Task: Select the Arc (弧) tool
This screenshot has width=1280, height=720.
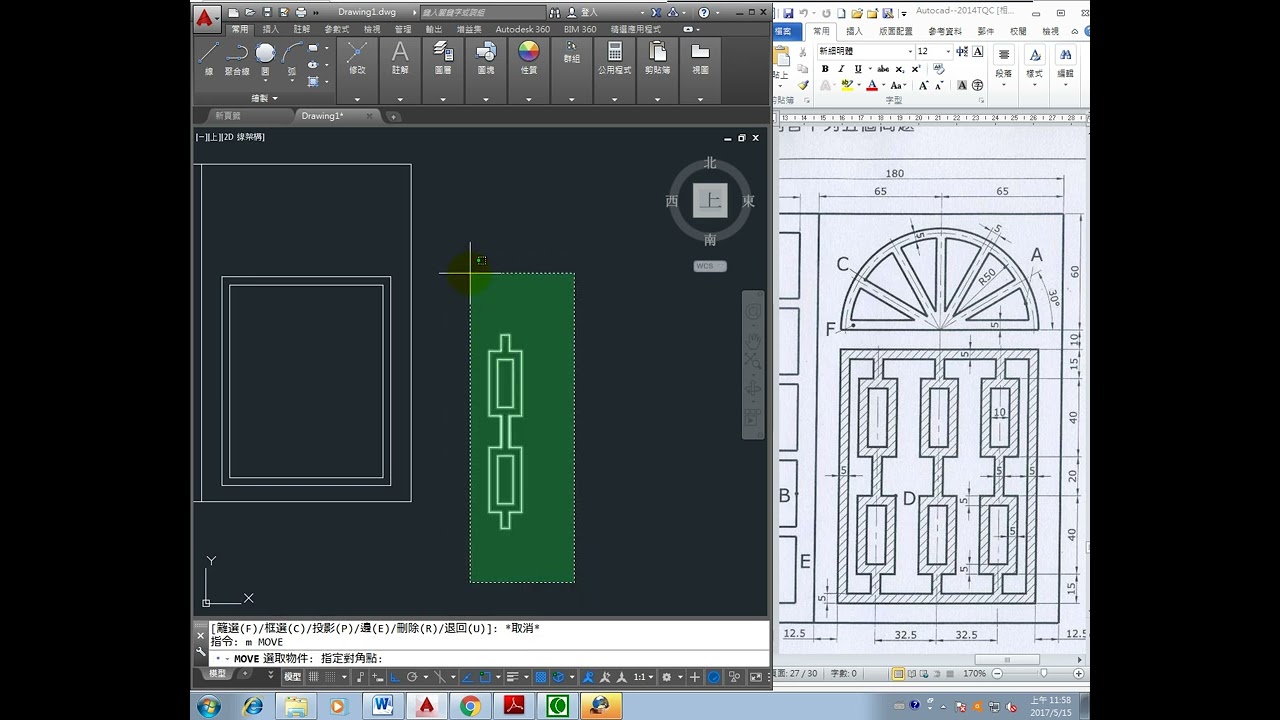Action: (x=292, y=58)
